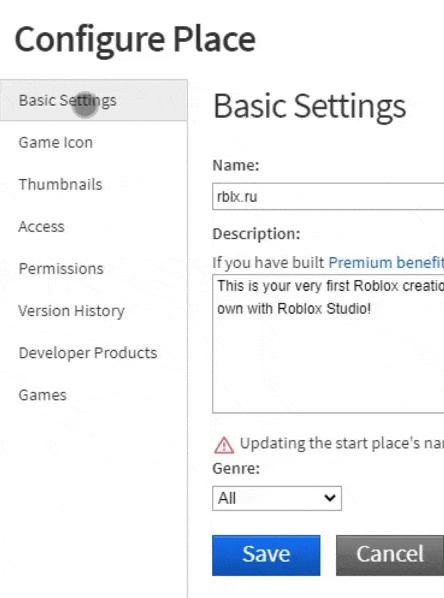Switch to the Game Icon section
This screenshot has width=444, height=598.
point(56,143)
